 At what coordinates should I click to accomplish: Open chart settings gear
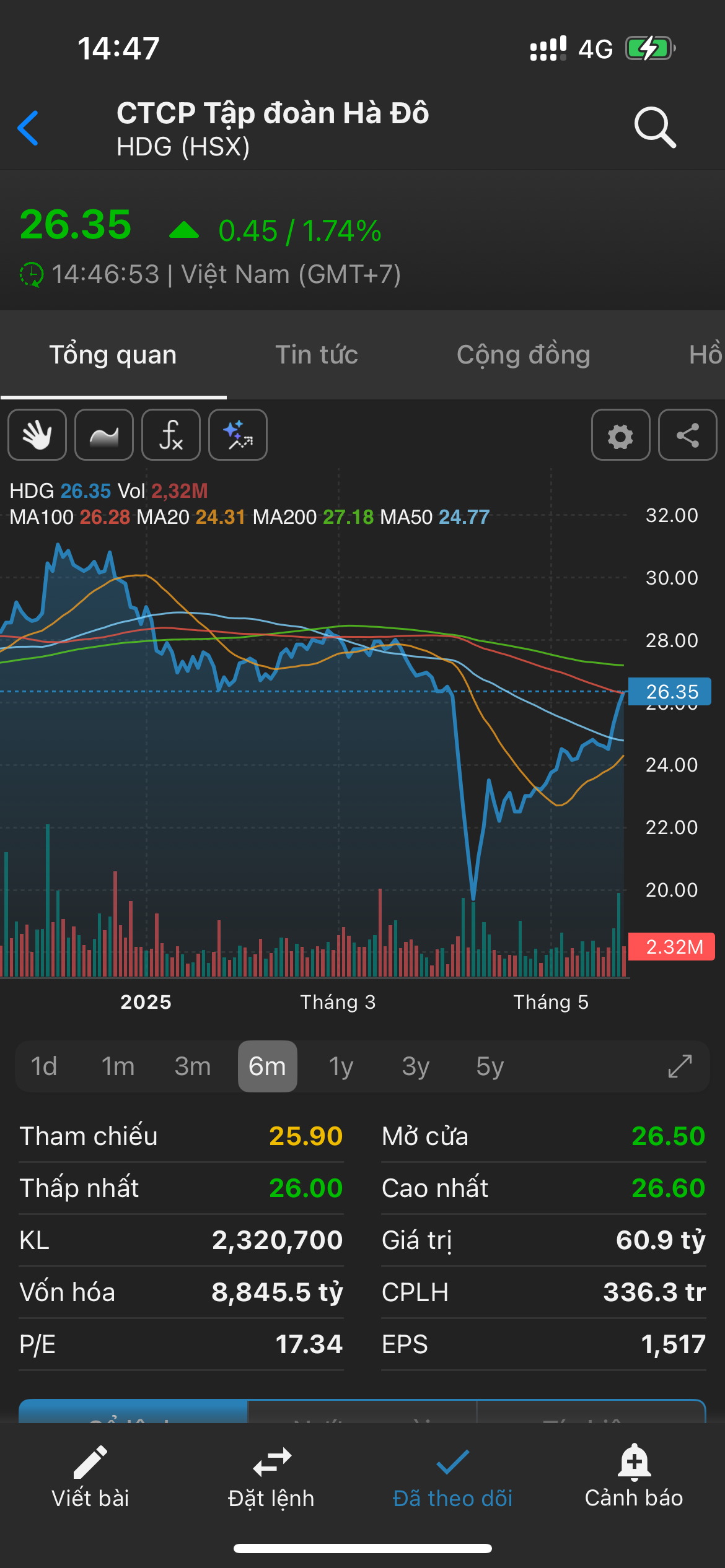(620, 435)
